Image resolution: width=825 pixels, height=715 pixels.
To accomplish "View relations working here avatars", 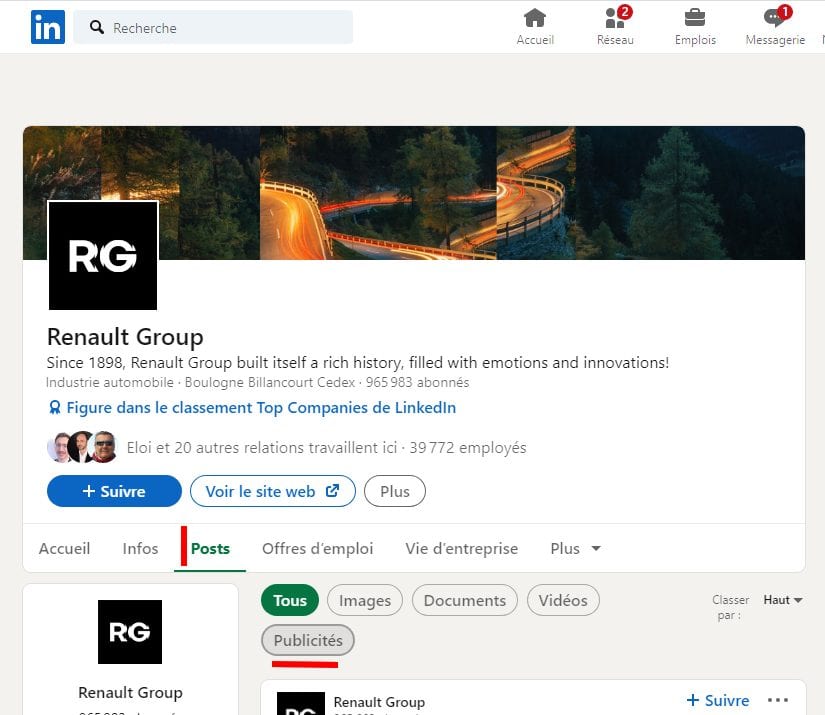I will click(x=82, y=447).
